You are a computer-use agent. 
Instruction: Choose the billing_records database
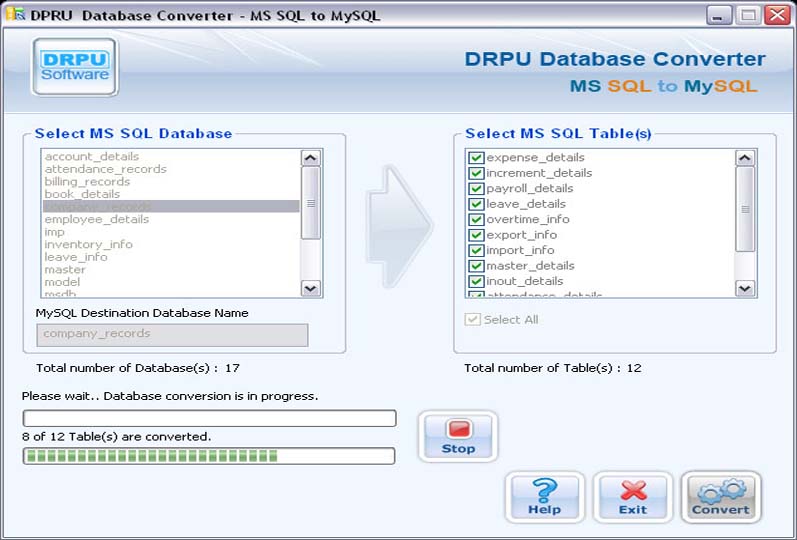[87, 182]
